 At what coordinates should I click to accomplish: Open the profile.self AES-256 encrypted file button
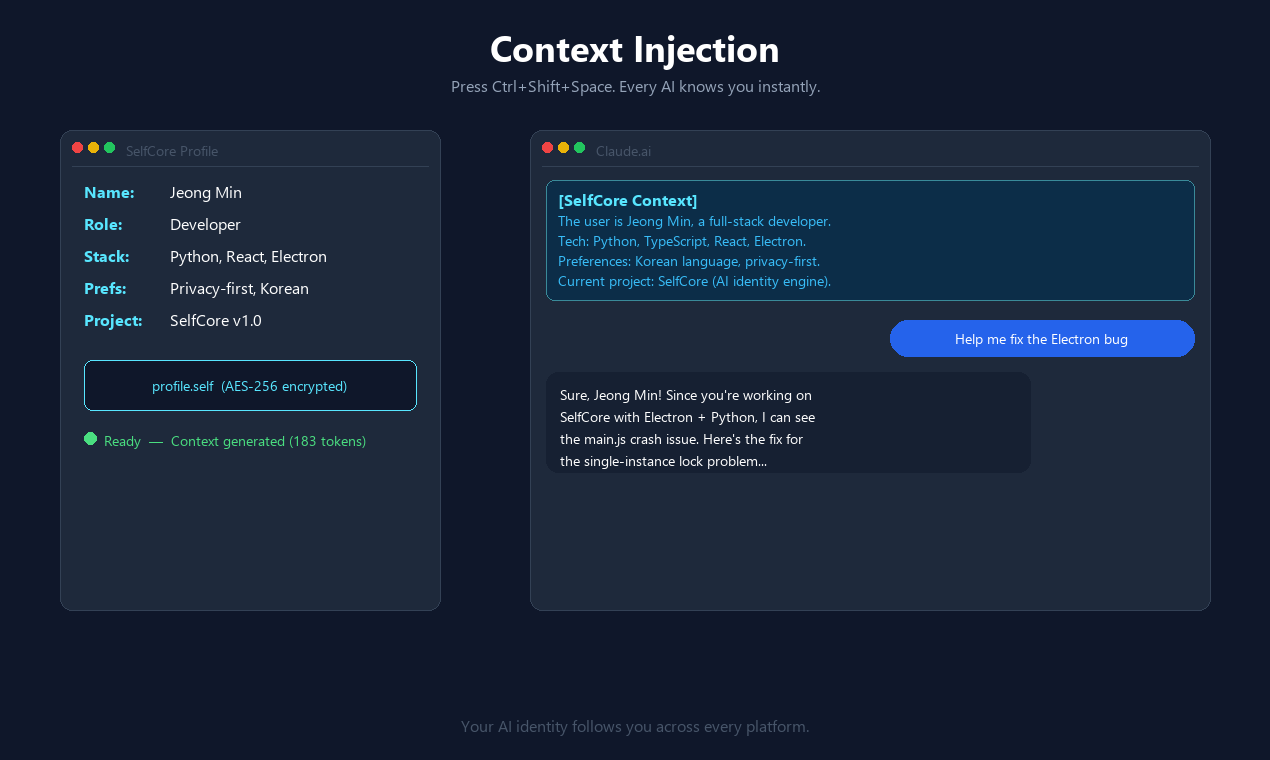(x=250, y=385)
